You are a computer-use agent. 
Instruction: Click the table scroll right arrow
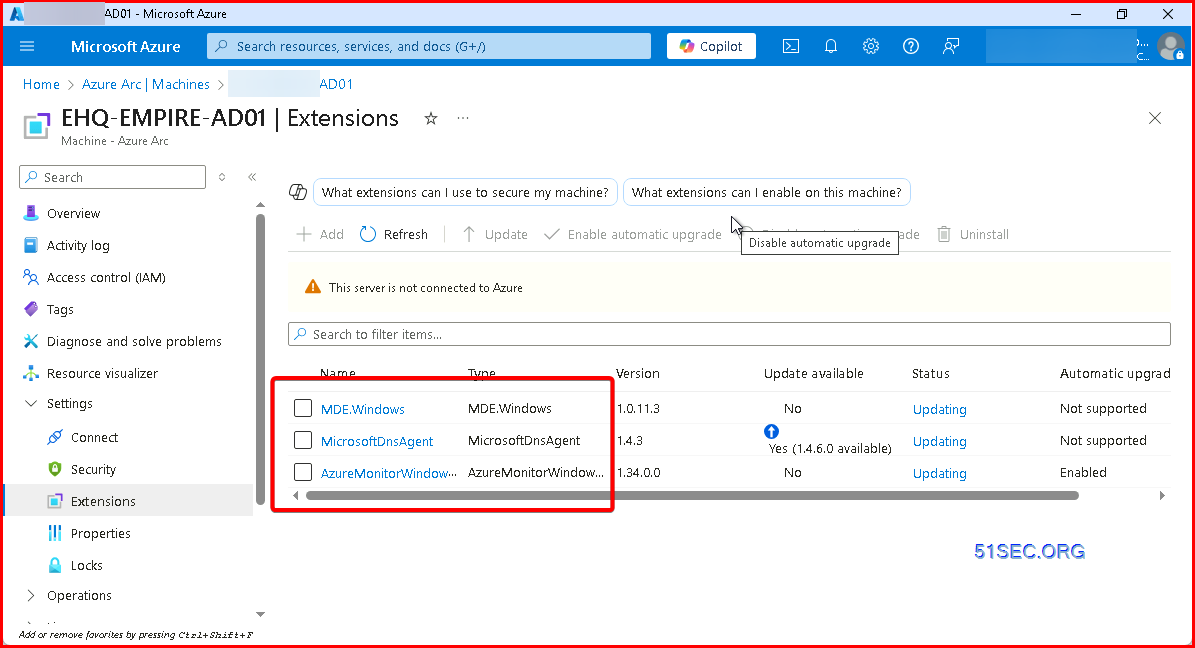1162,496
